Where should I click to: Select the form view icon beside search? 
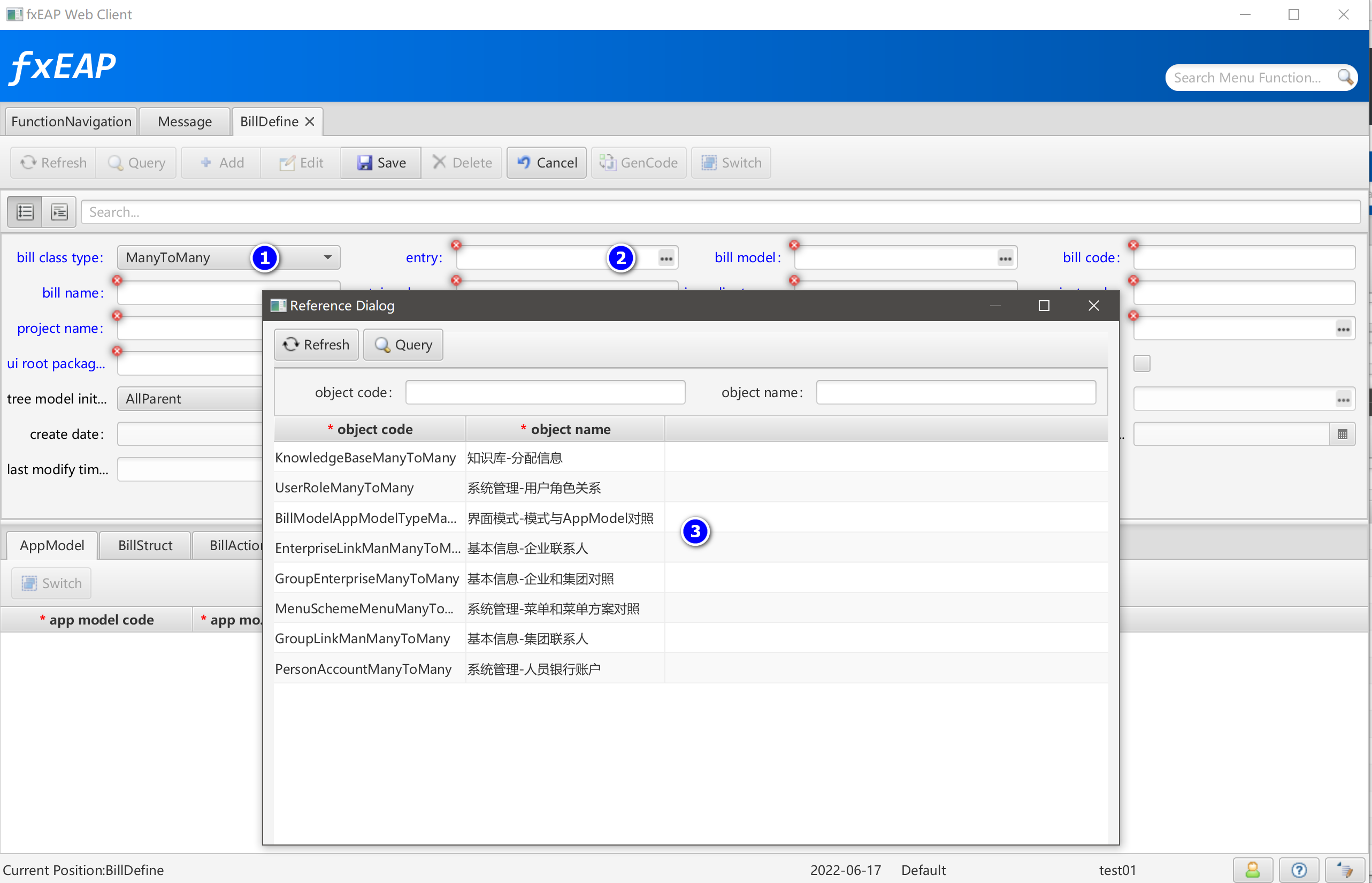point(59,212)
